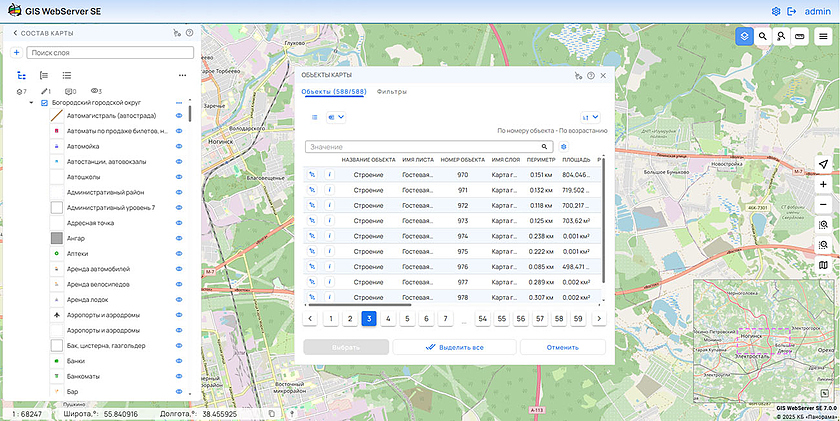Uncheck the Богородский городской округ checkbox
Screen dimensions: 840x421
point(44,102)
